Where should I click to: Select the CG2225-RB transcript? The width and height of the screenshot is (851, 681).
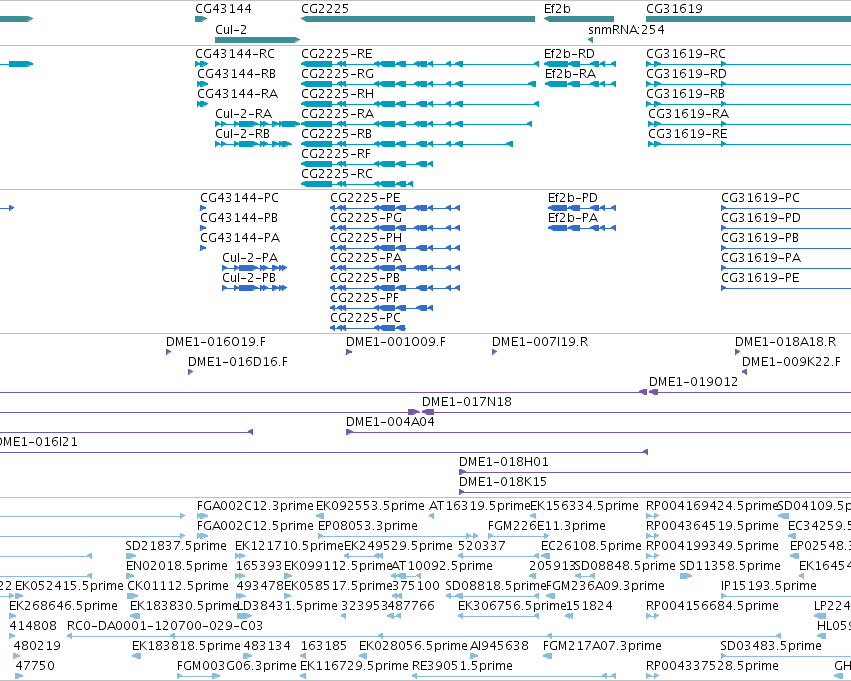407,144
